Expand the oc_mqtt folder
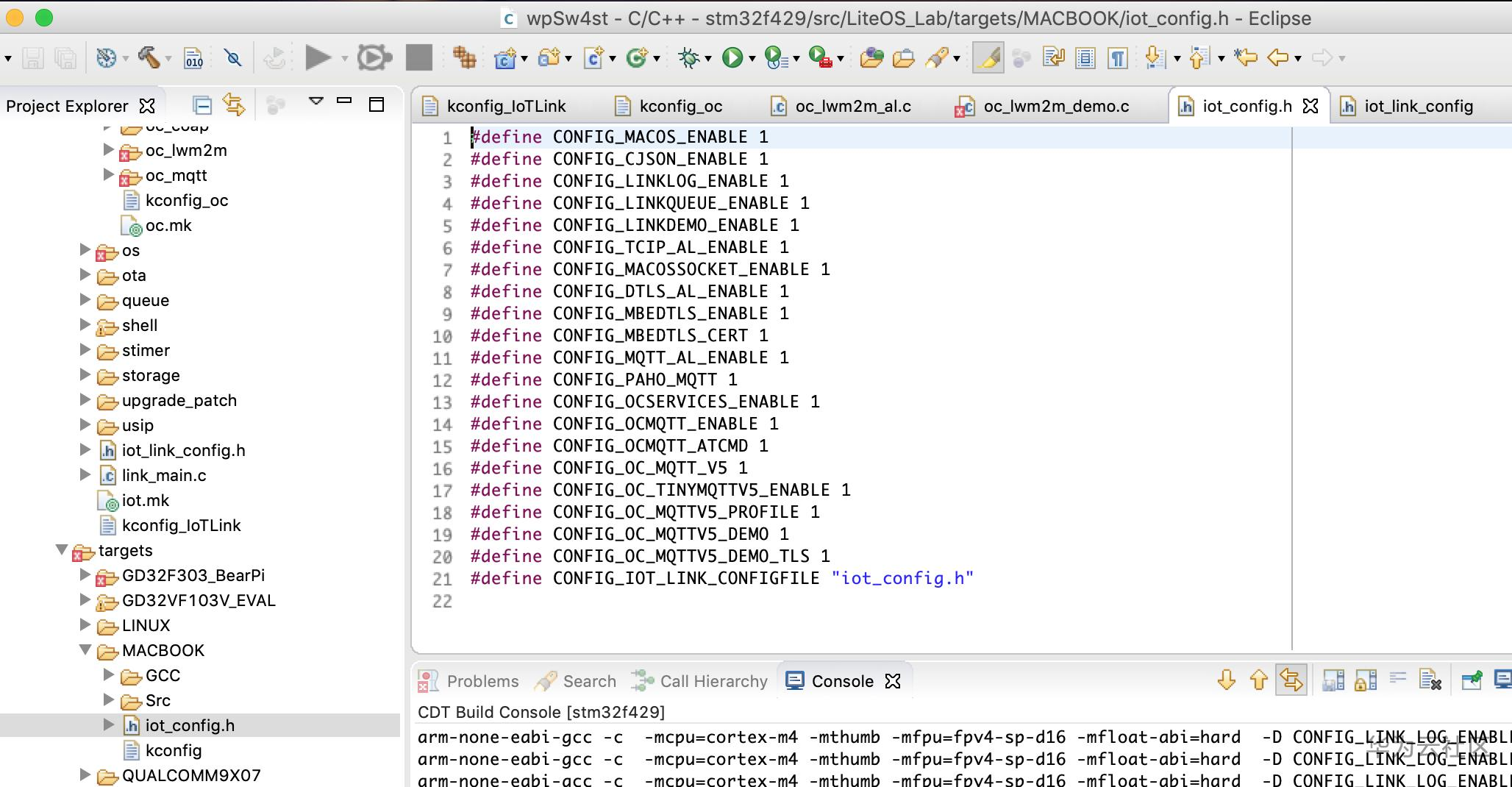This screenshot has width=1512, height=787. (x=109, y=176)
